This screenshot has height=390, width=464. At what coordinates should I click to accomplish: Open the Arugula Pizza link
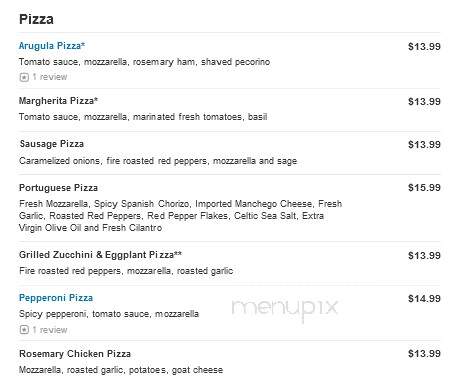(52, 46)
